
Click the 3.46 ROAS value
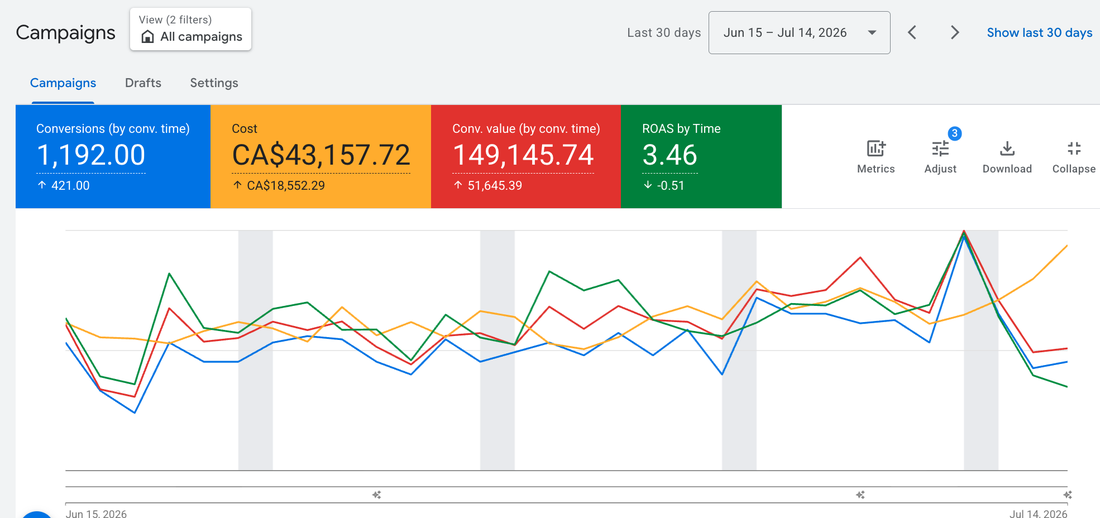coord(669,154)
